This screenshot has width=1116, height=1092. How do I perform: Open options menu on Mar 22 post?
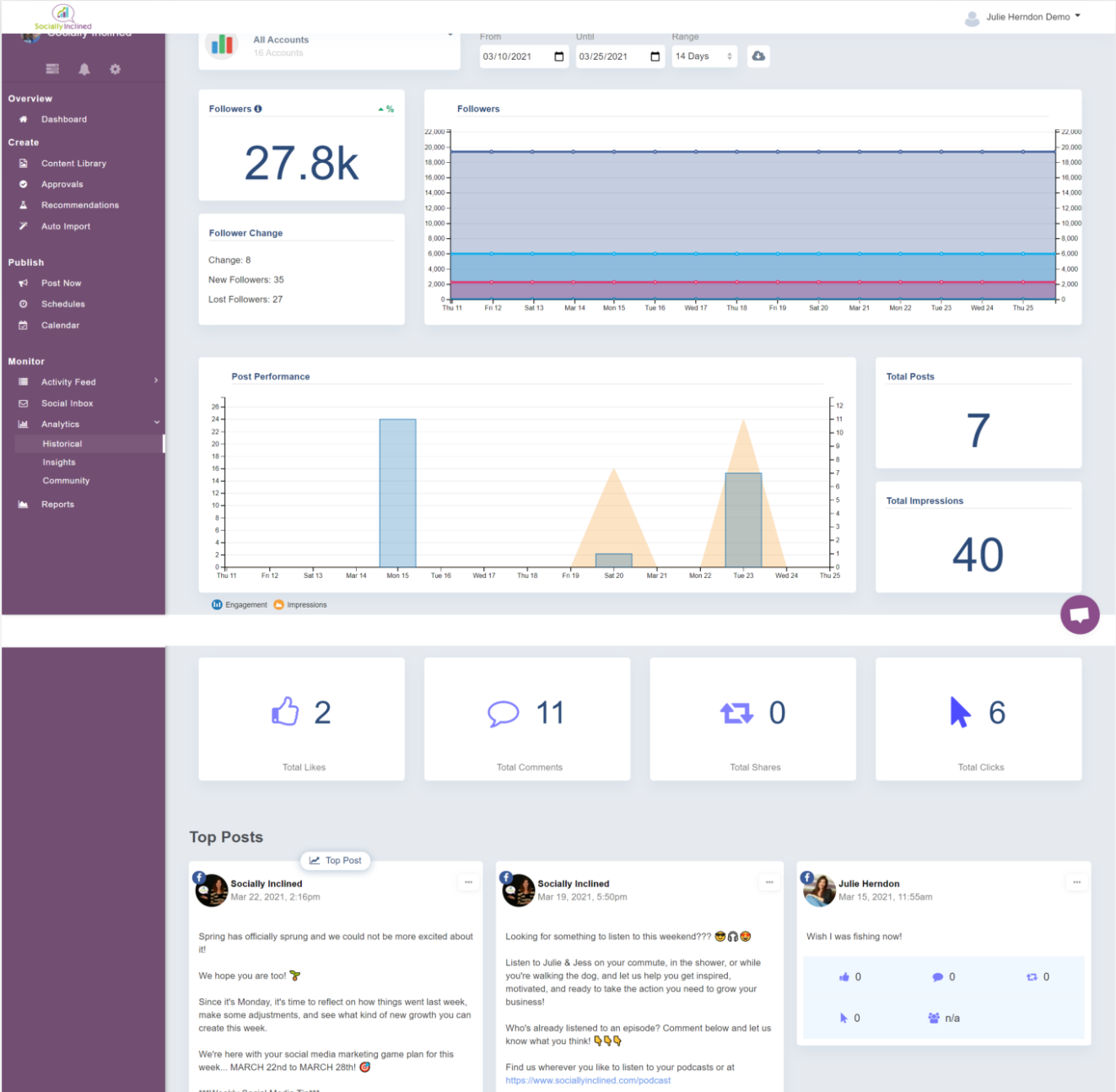tap(468, 882)
